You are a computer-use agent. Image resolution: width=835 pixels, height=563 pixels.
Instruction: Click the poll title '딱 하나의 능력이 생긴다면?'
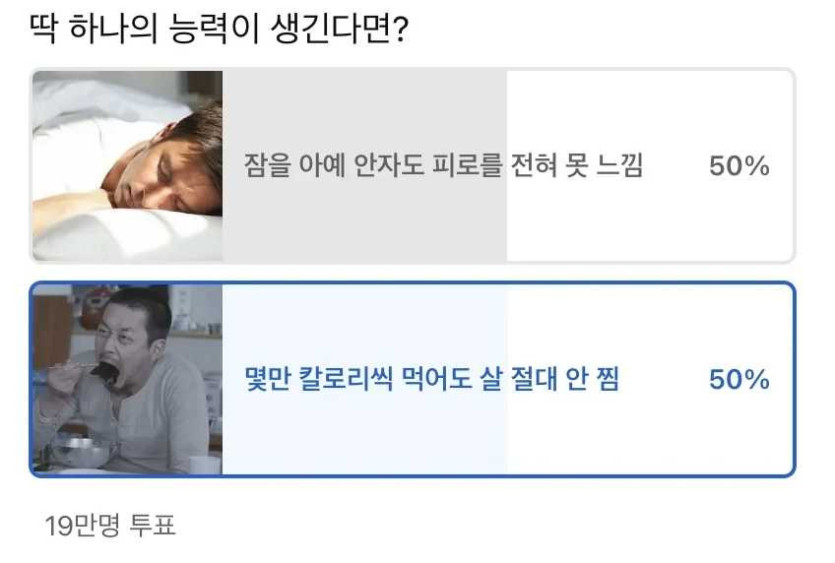tap(219, 28)
